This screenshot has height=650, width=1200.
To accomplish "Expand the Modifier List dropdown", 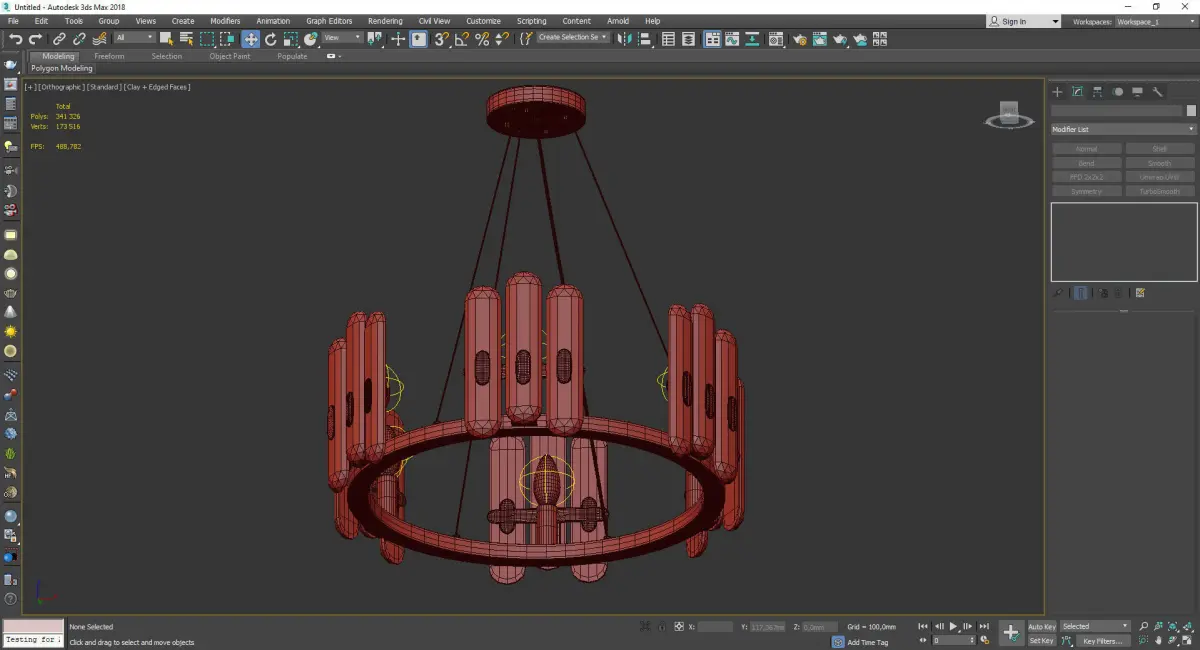I will 1123,129.
